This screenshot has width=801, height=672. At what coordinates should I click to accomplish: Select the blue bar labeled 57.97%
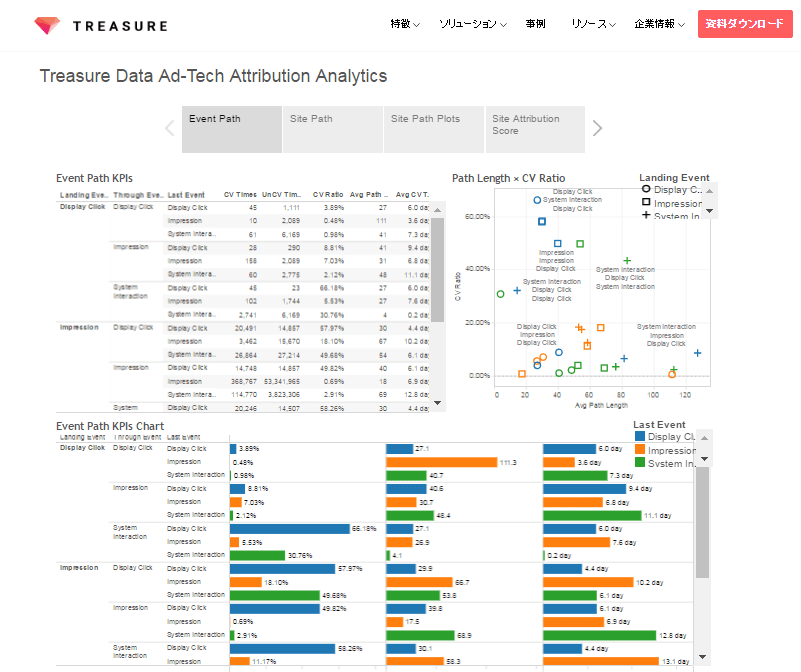[x=282, y=569]
